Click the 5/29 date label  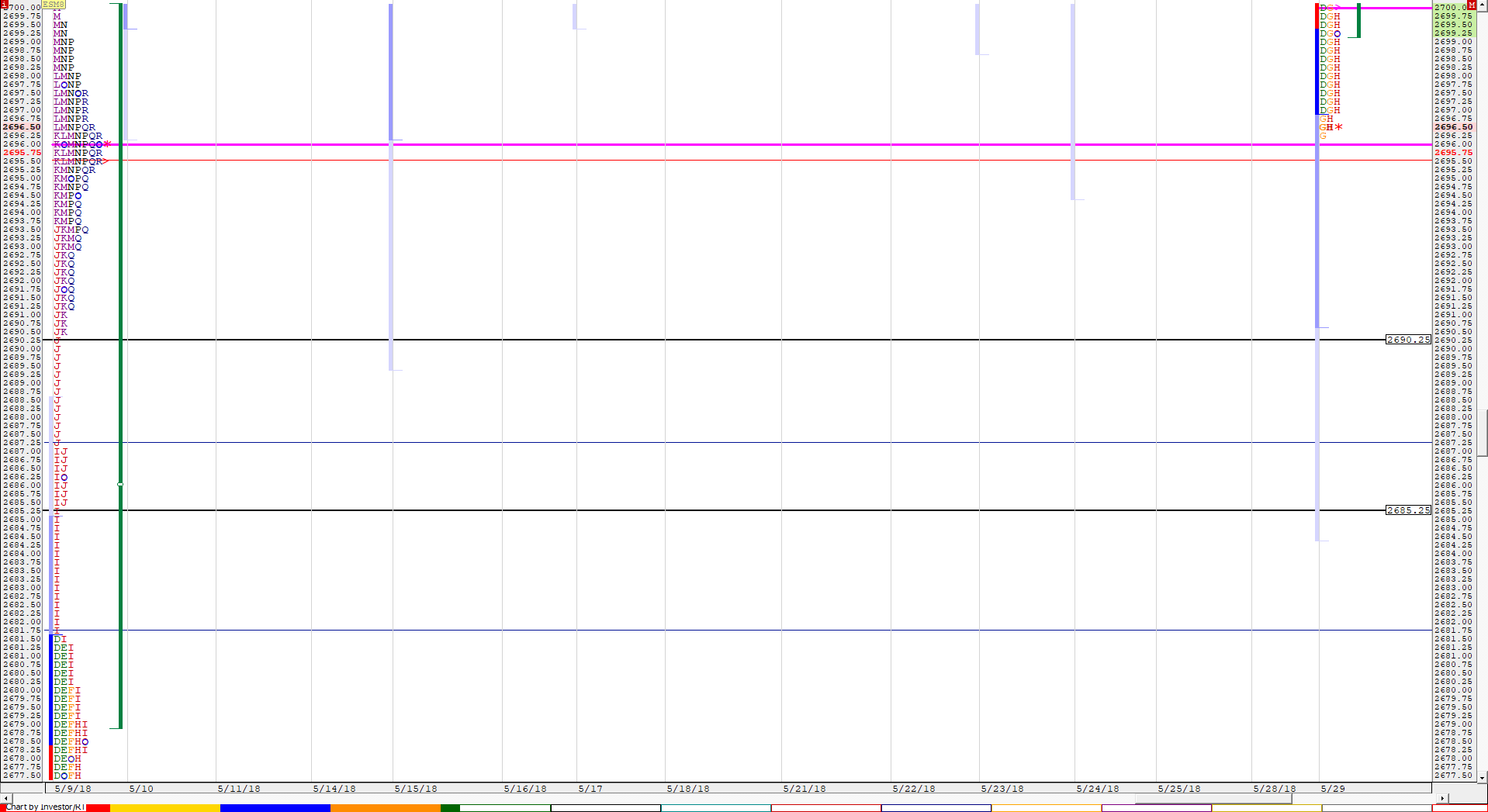click(x=1333, y=789)
